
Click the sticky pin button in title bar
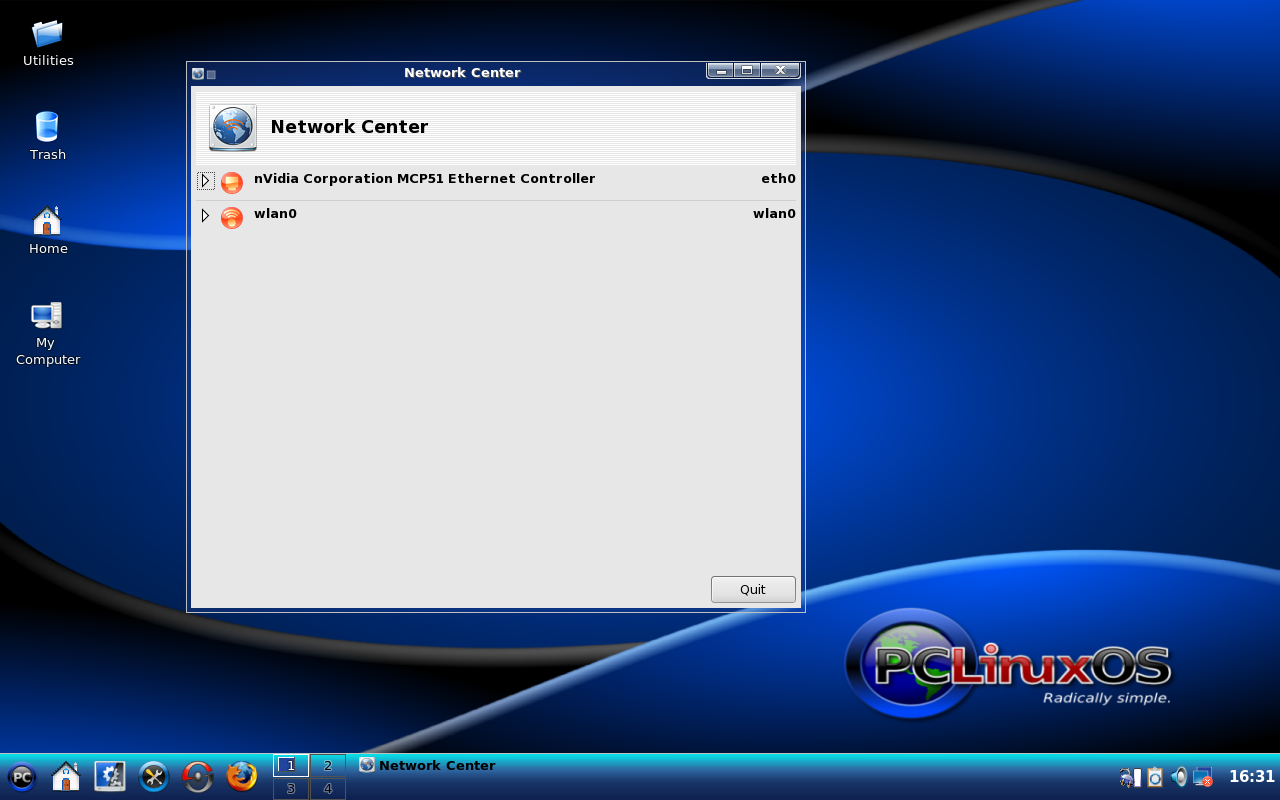211,74
